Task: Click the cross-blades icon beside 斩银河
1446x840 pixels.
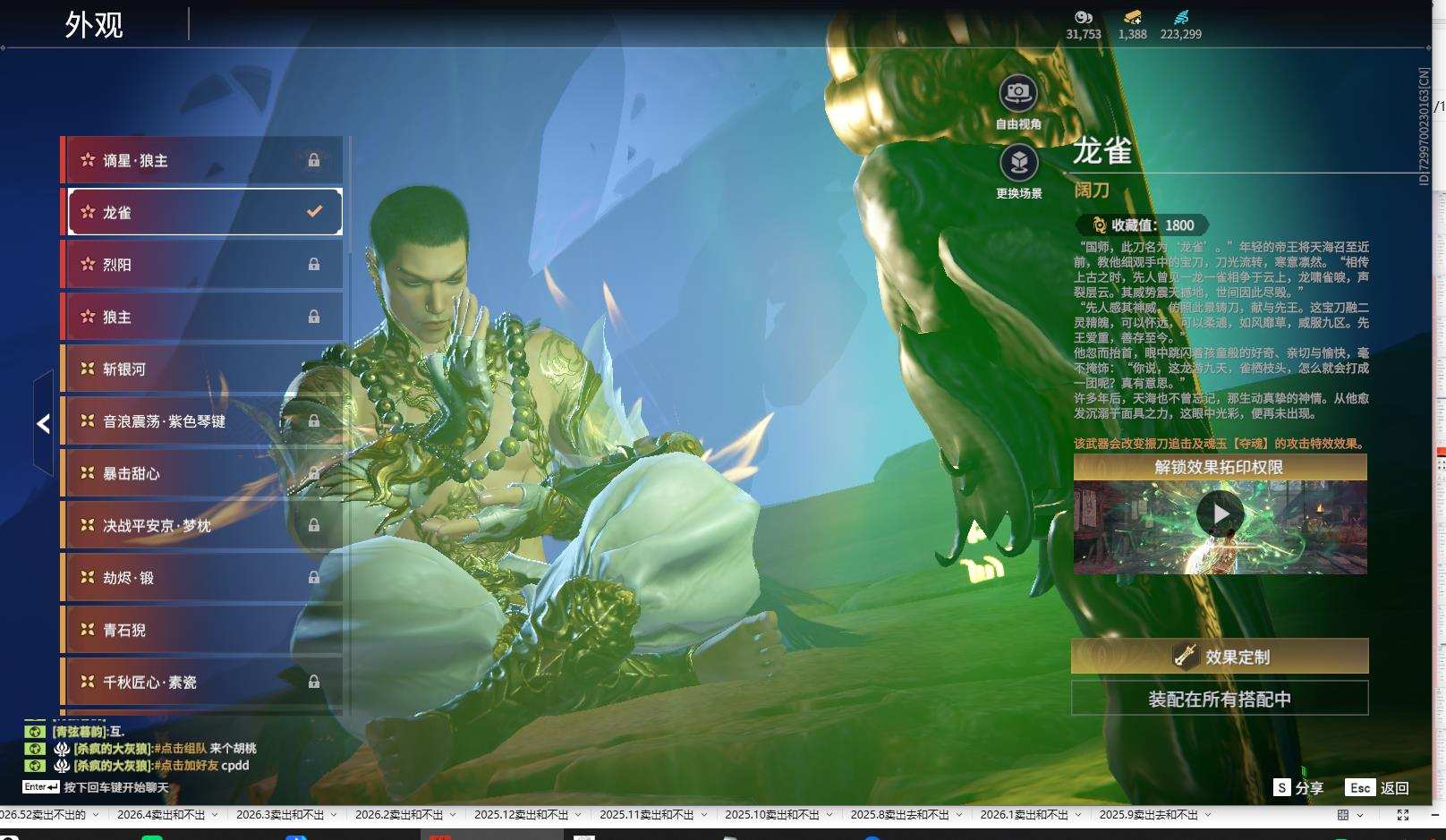Action: point(88,369)
